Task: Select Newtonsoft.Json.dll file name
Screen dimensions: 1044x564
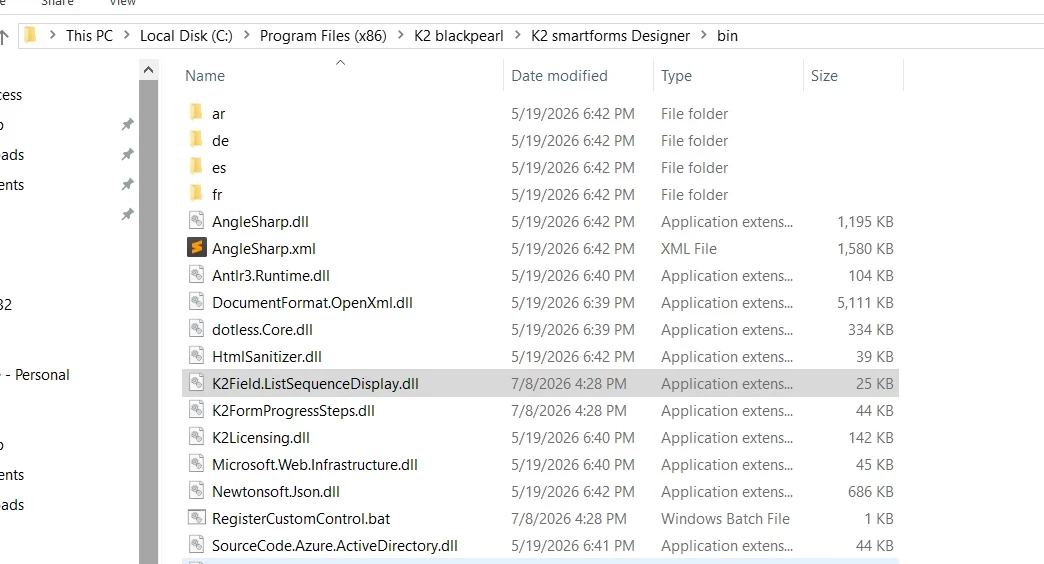Action: coord(276,492)
